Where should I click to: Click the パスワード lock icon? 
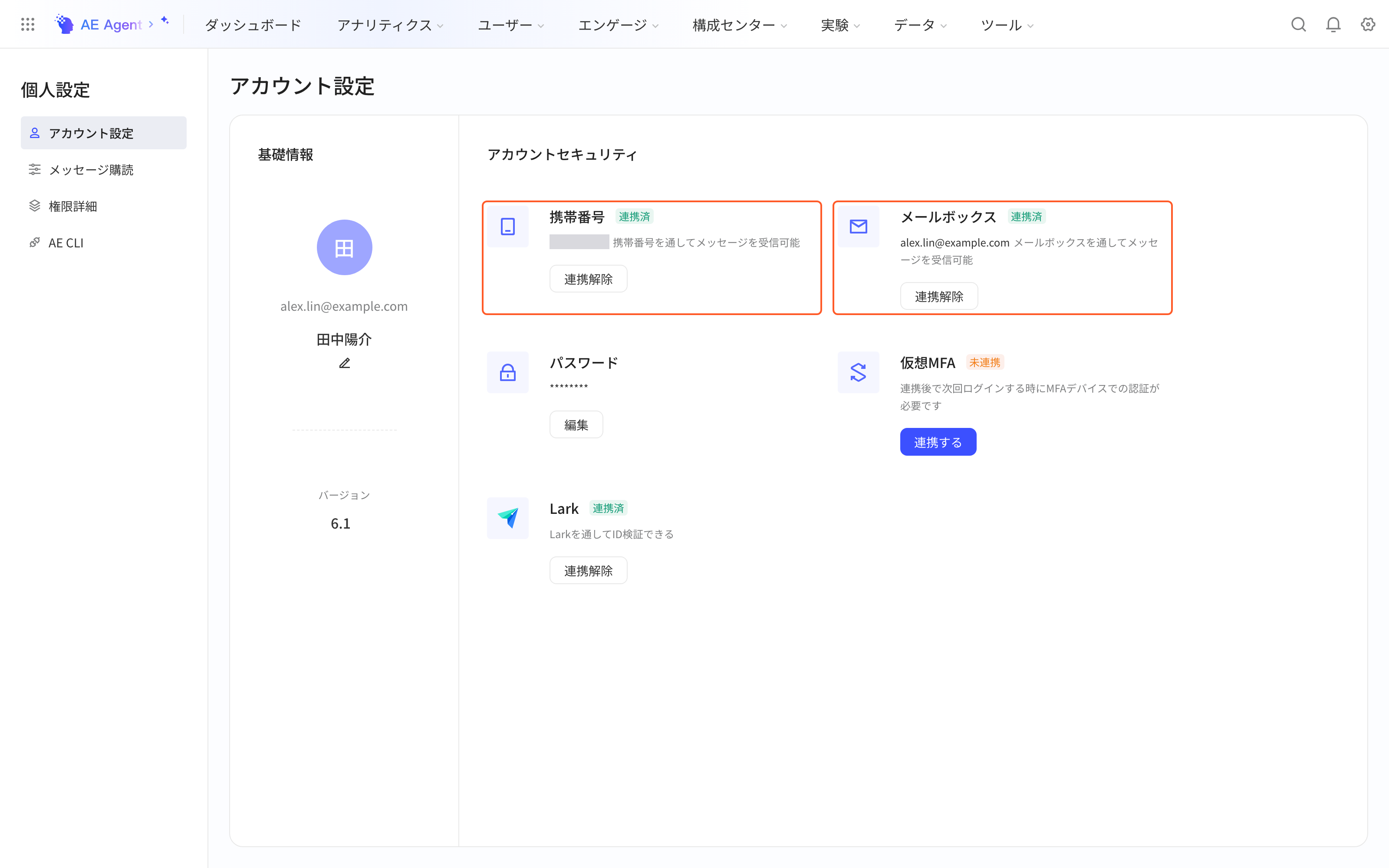[x=508, y=372]
